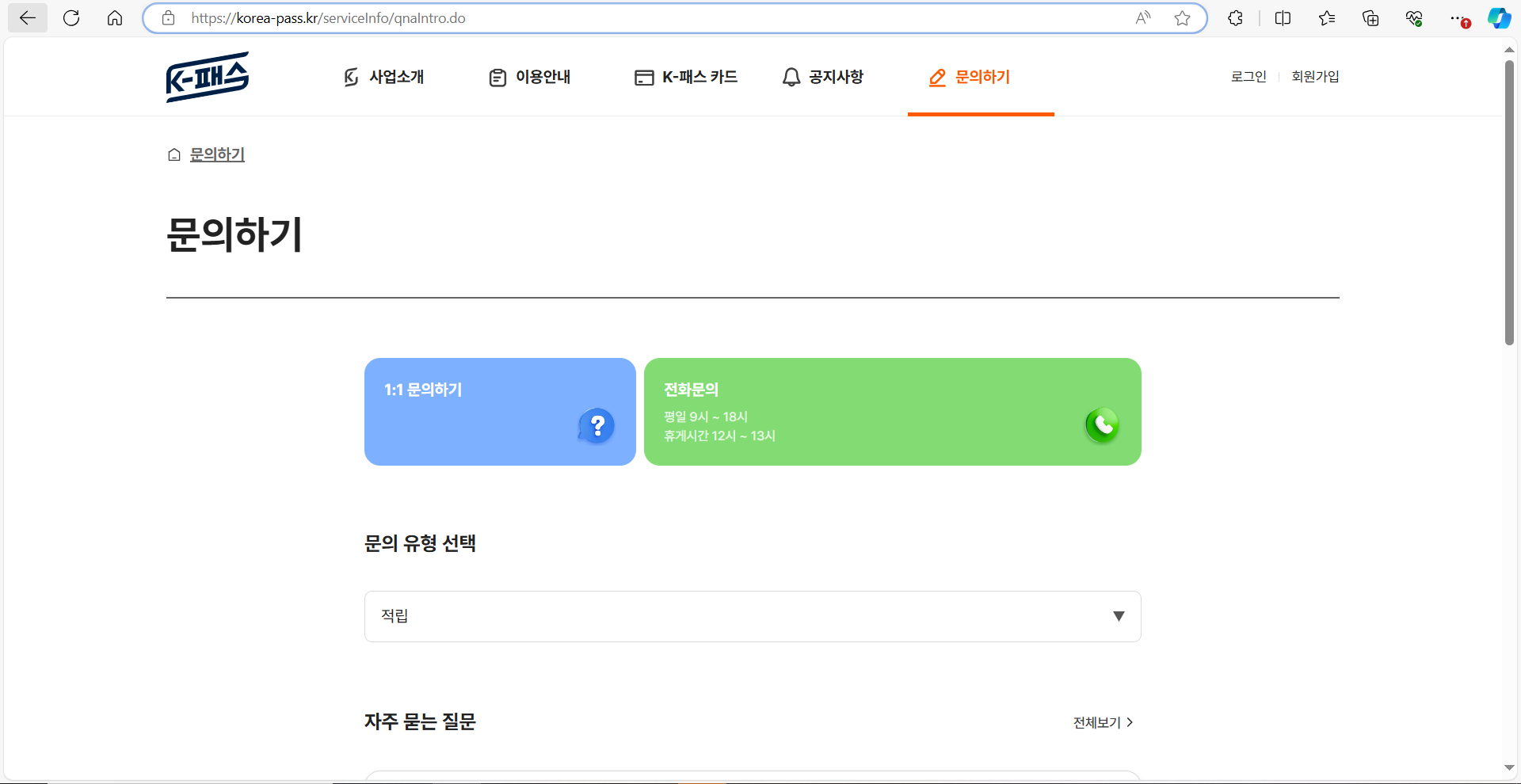Open the 1:1 문의하기 card
Viewport: 1521px width, 784px height.
[500, 412]
